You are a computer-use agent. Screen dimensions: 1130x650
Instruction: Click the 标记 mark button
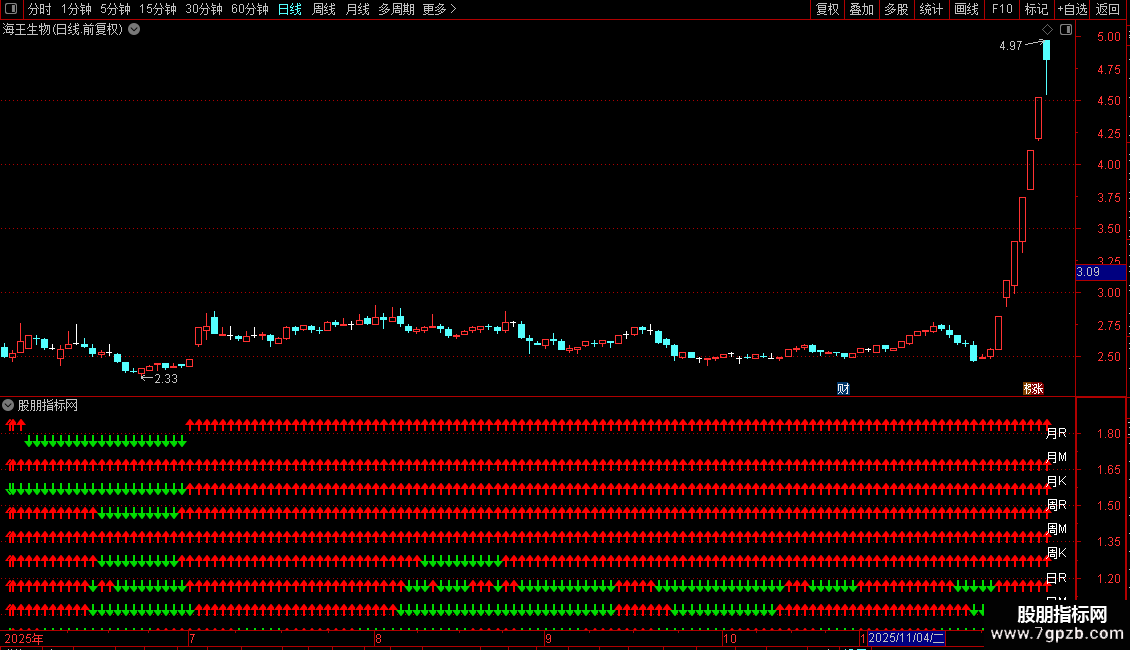pos(1036,9)
